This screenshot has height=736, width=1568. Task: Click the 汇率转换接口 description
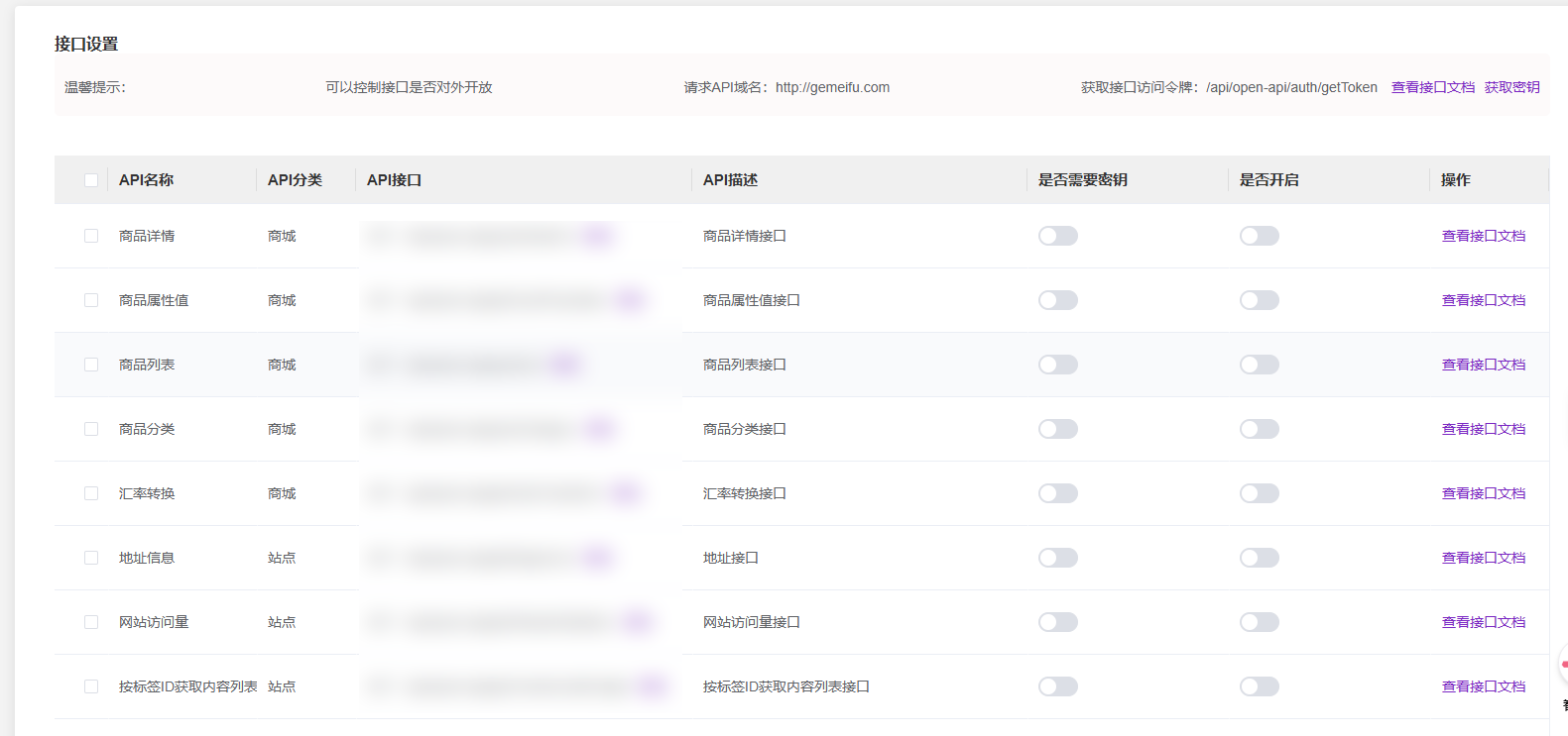pos(745,493)
